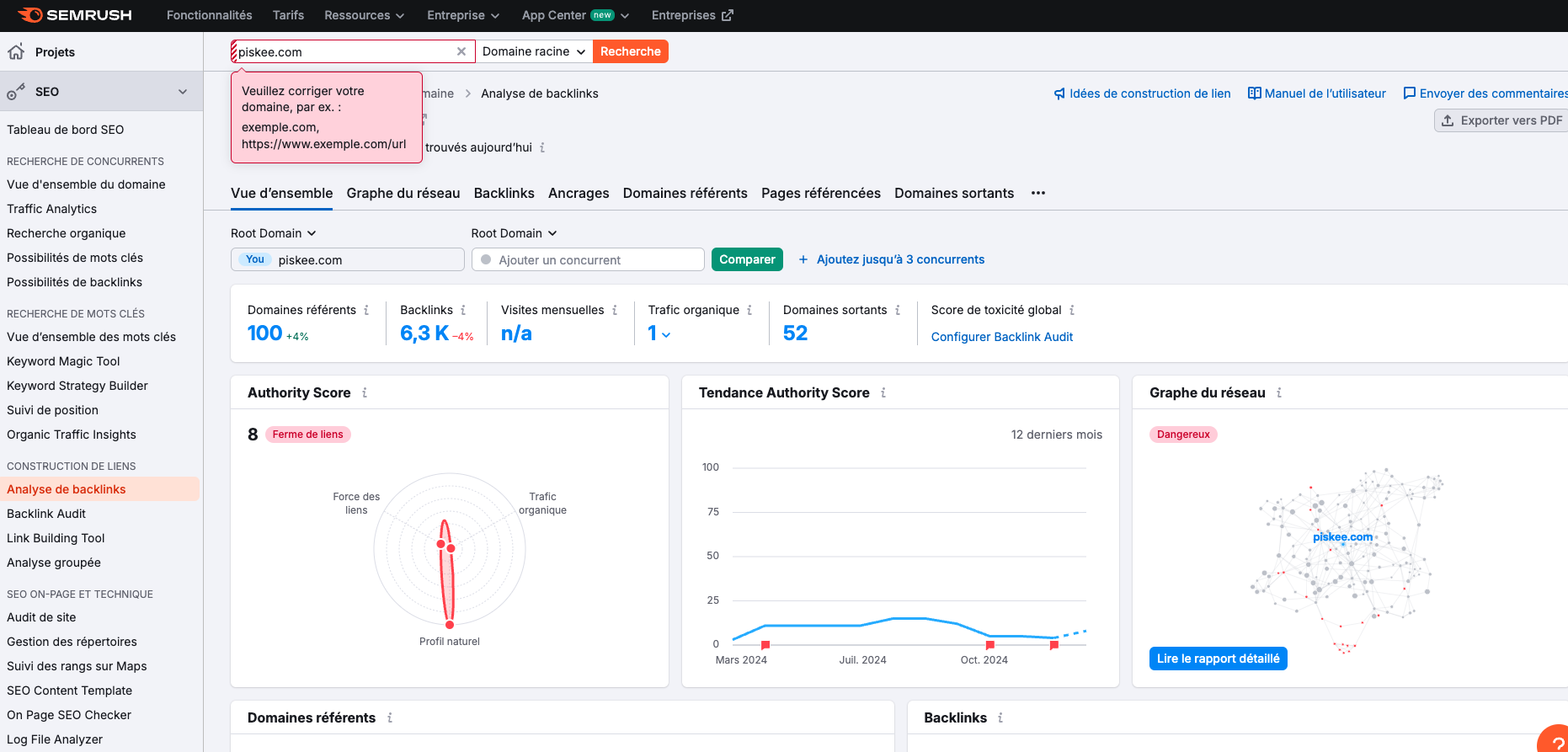1568x752 pixels.
Task: Click the Semrush logo
Action: point(75,15)
